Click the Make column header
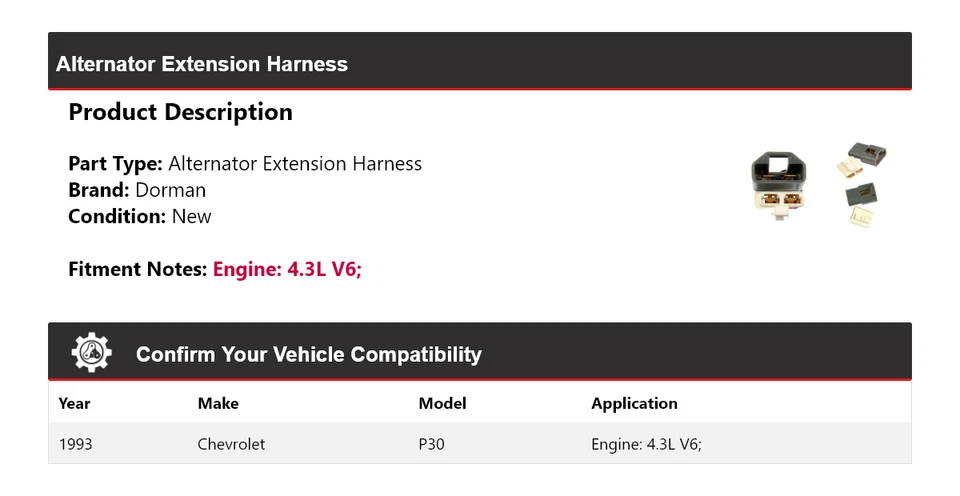Image resolution: width=960 pixels, height=496 pixels. (x=218, y=403)
